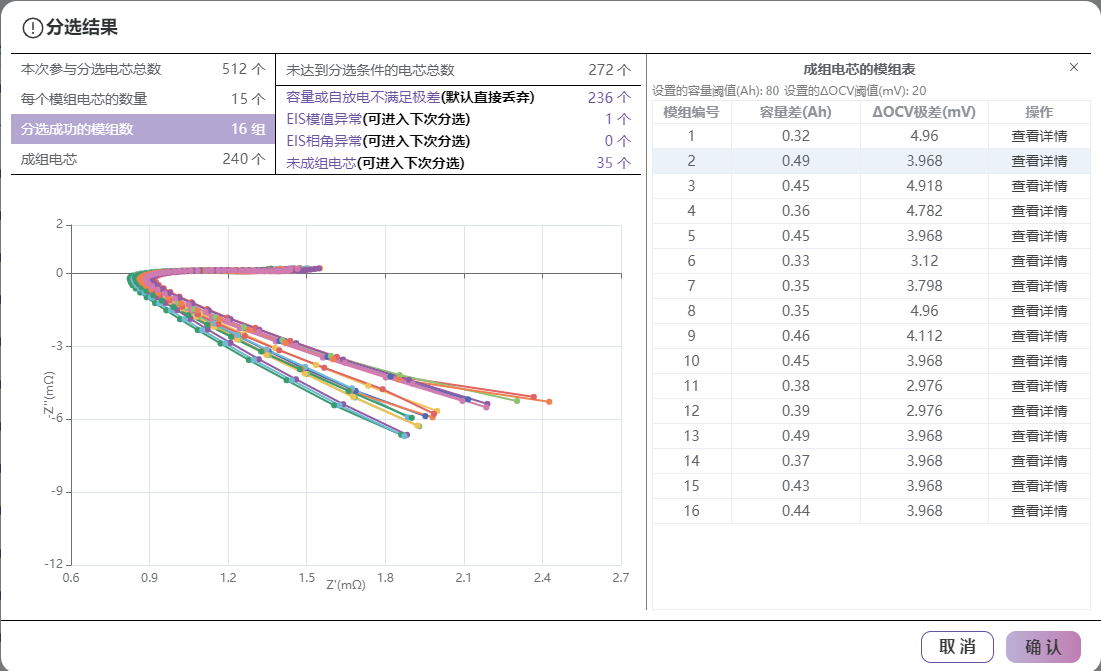
Task: Open 查看详情 for module 2
Action: click(x=1038, y=161)
